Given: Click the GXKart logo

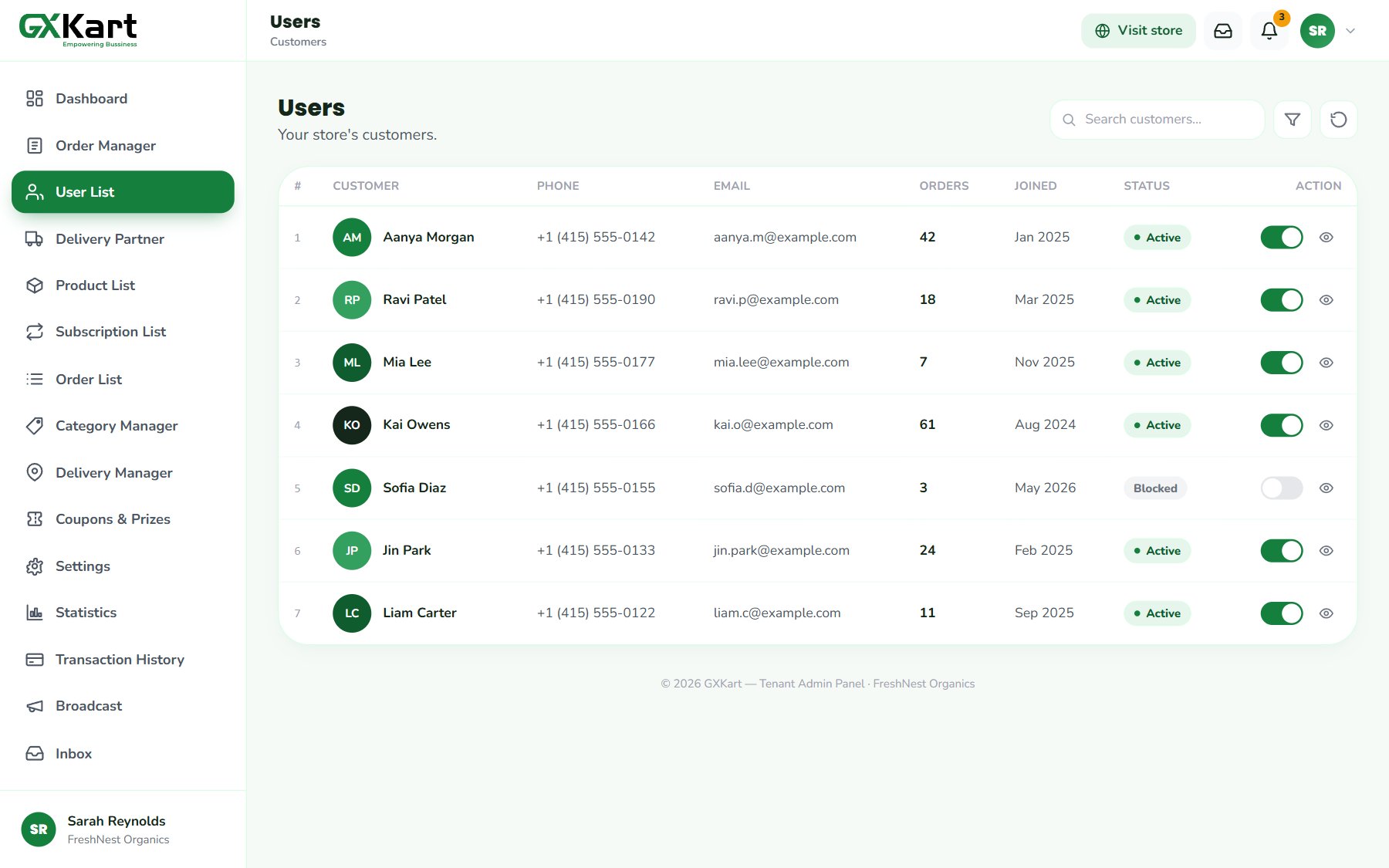Looking at the screenshot, I should point(78,30).
